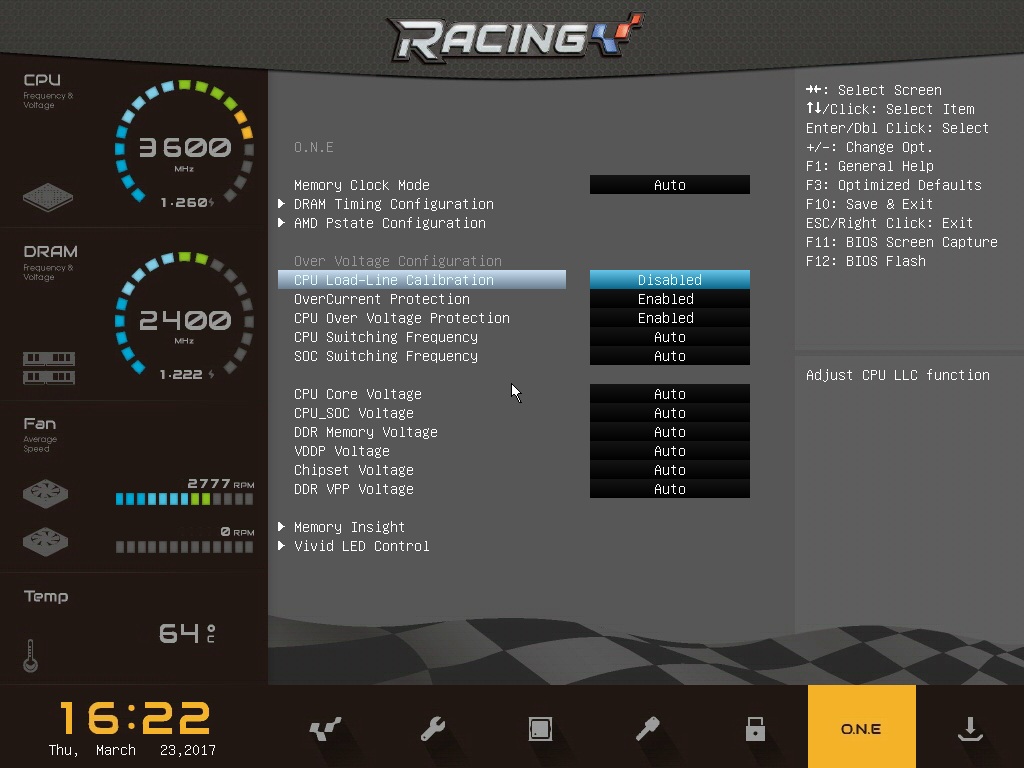The image size is (1024, 768).
Task: Select the Chipset Voltage label
Action: pos(354,470)
